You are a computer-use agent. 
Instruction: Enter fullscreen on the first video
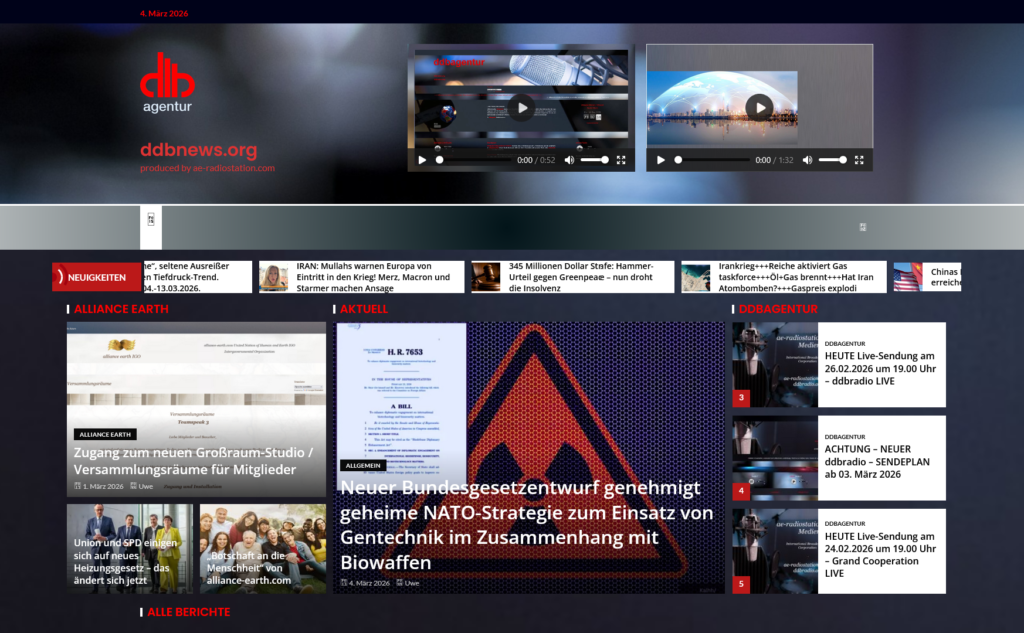coord(621,160)
